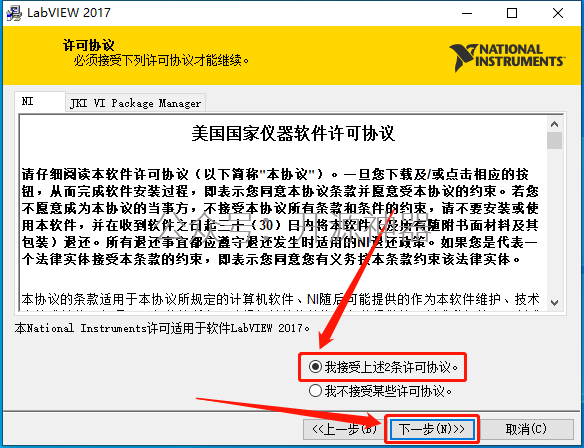Viewport: 584px width, 448px height.
Task: Click the National Instruments logo
Action: point(507,57)
